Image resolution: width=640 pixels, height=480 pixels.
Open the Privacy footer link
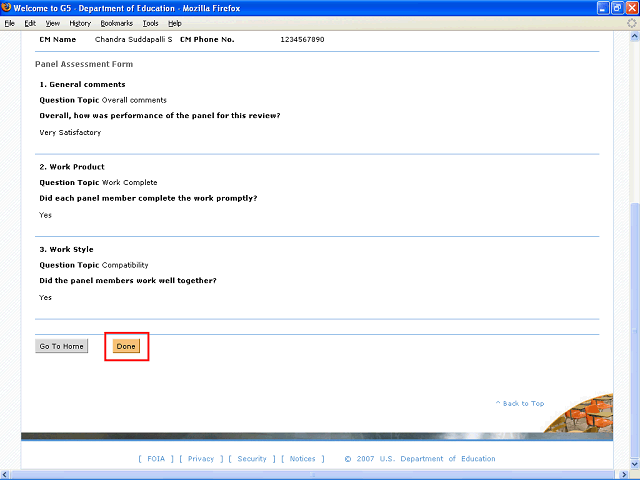(x=201, y=459)
